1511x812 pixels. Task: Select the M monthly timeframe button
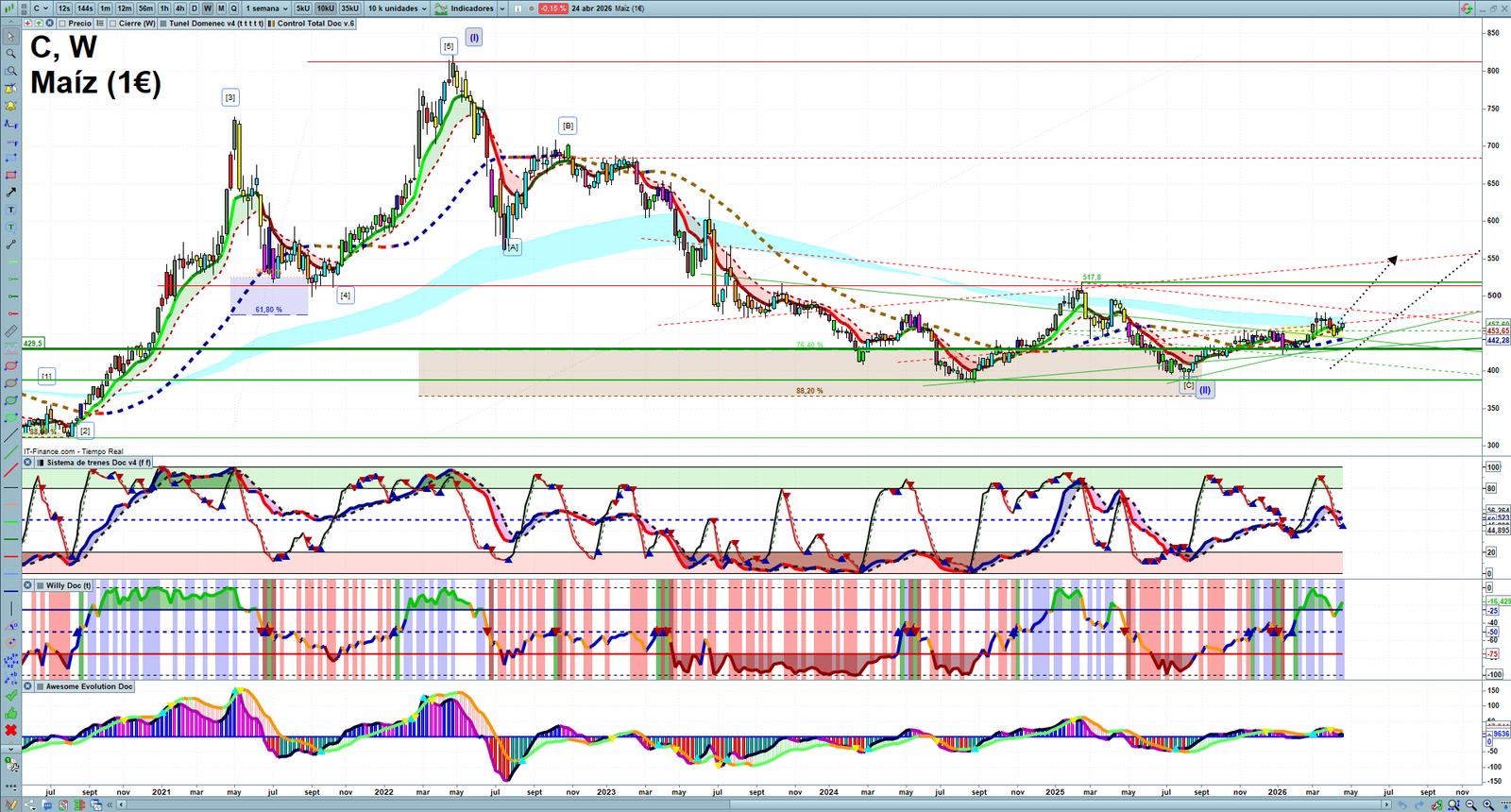click(x=221, y=8)
